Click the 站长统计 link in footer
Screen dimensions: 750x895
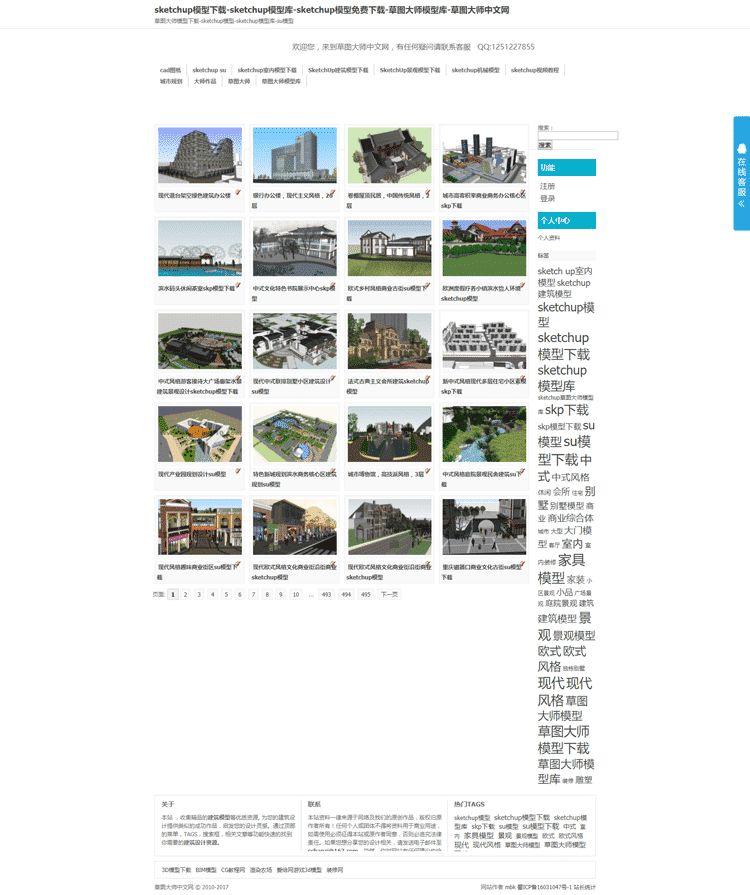coord(586,888)
